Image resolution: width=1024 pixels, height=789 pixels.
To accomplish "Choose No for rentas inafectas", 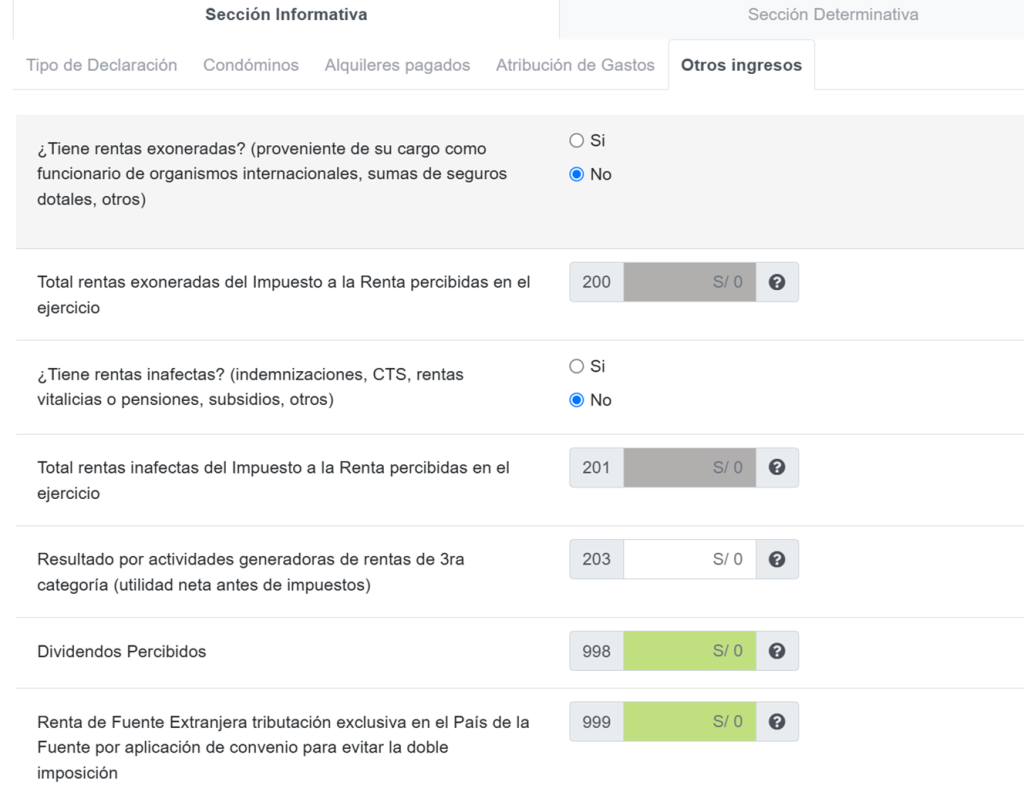I will tap(576, 400).
